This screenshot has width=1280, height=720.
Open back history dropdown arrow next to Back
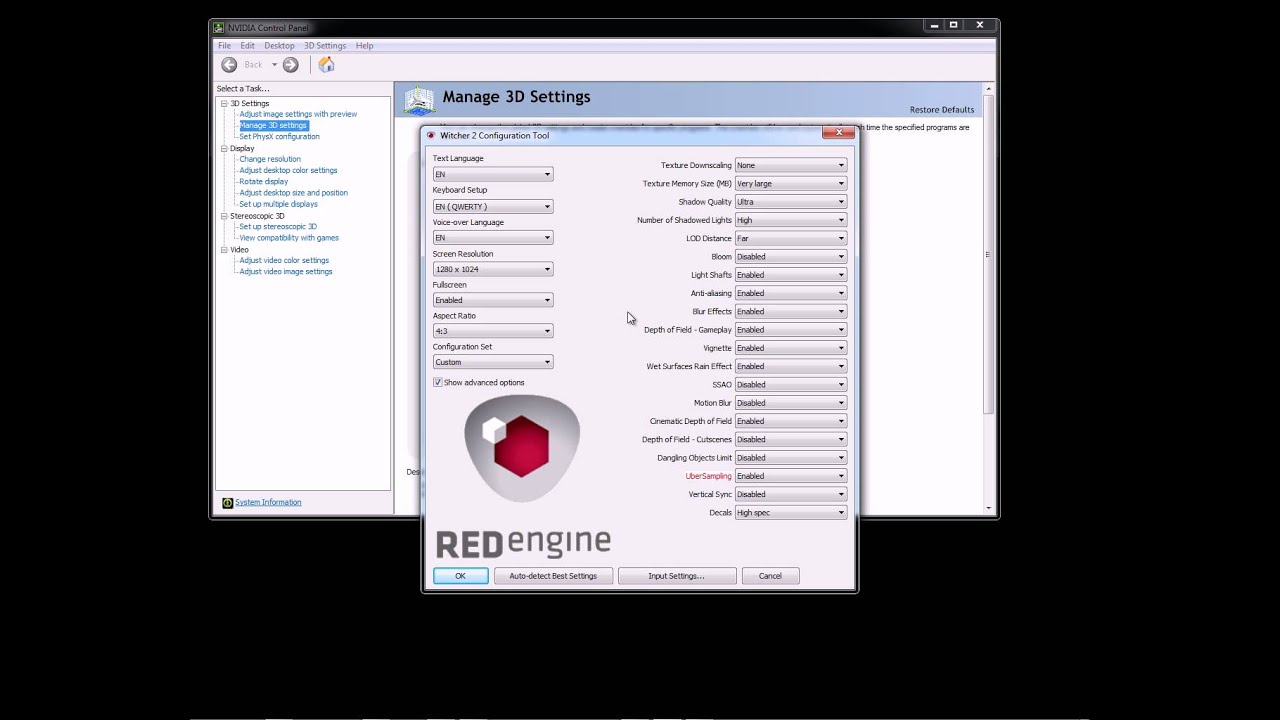point(274,65)
